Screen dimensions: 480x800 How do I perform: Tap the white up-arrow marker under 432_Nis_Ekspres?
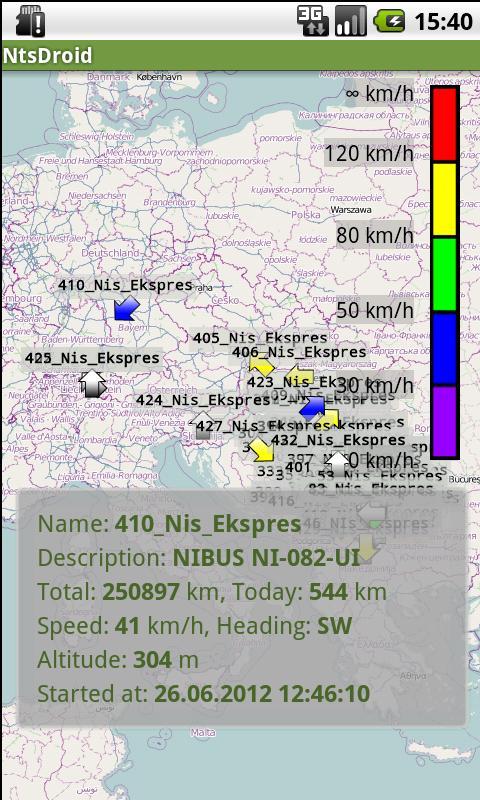(338, 463)
